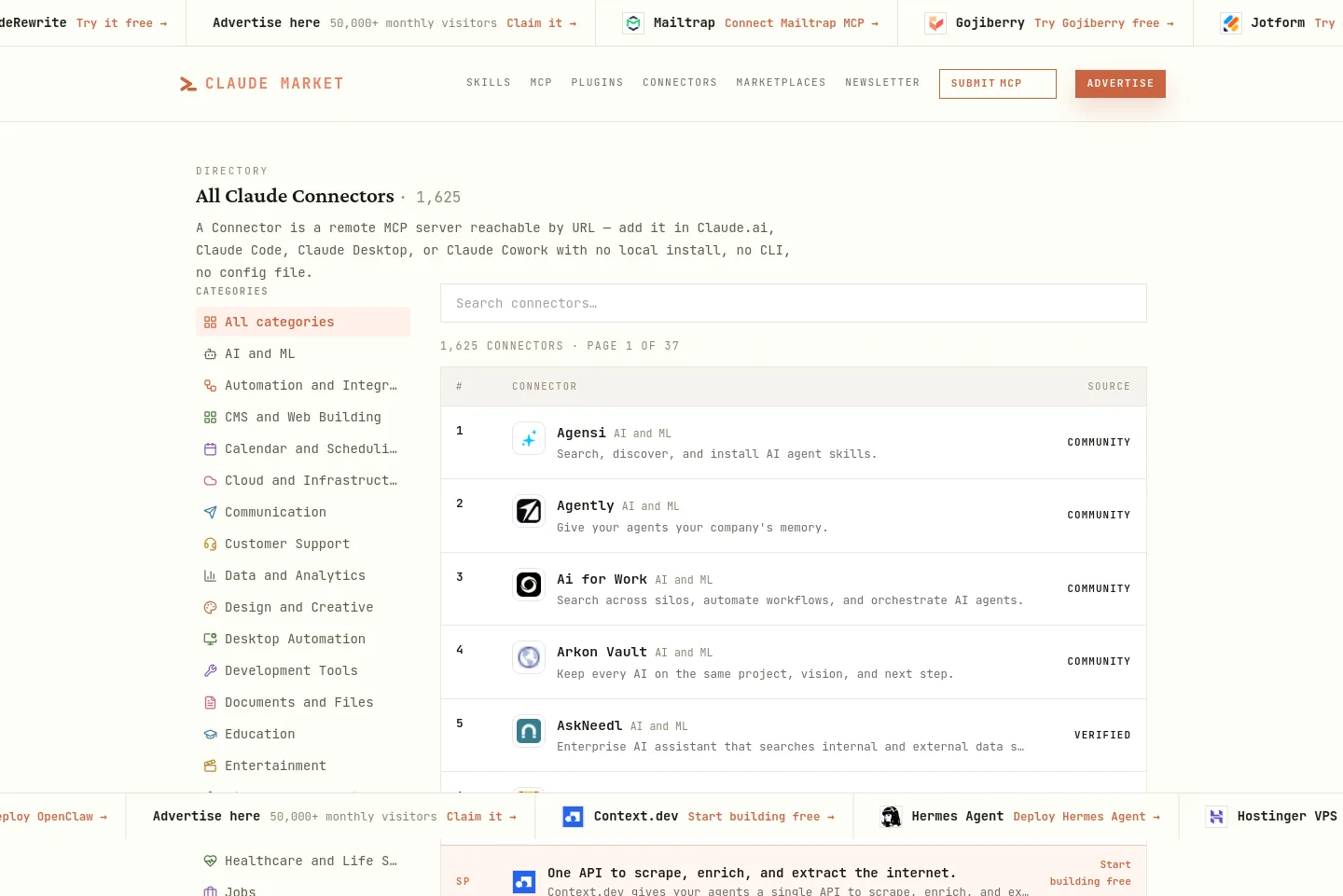The height and width of the screenshot is (896, 1343).
Task: Select the CMS and Web Building category
Action: (x=303, y=417)
